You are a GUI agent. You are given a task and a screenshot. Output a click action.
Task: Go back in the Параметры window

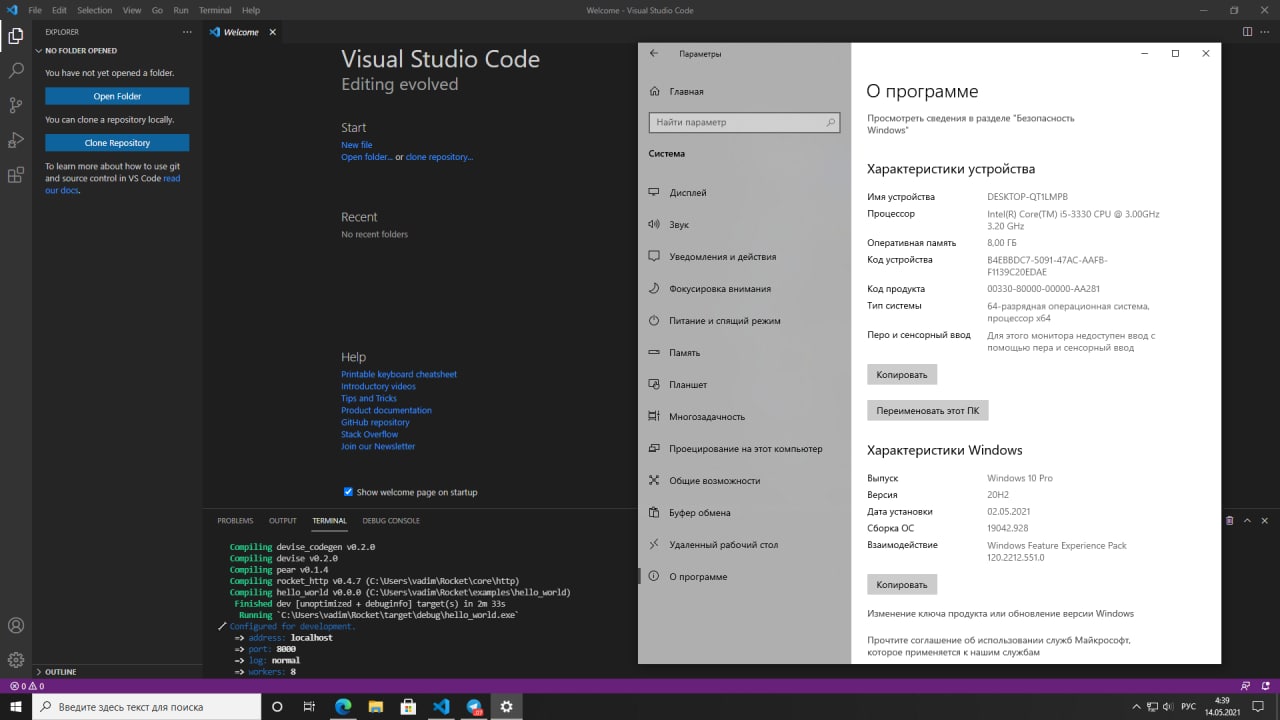click(x=654, y=54)
